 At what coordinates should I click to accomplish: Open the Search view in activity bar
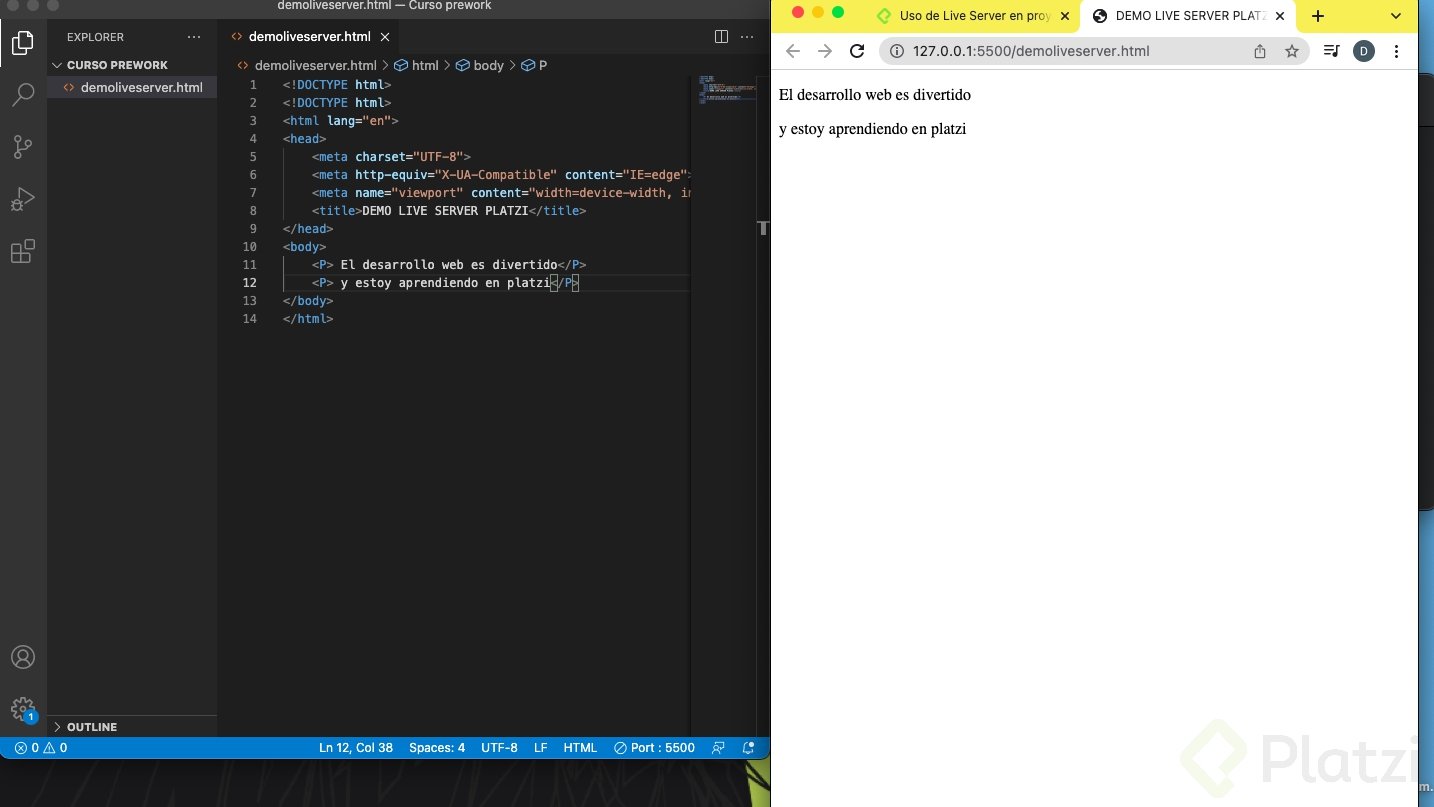click(22, 95)
